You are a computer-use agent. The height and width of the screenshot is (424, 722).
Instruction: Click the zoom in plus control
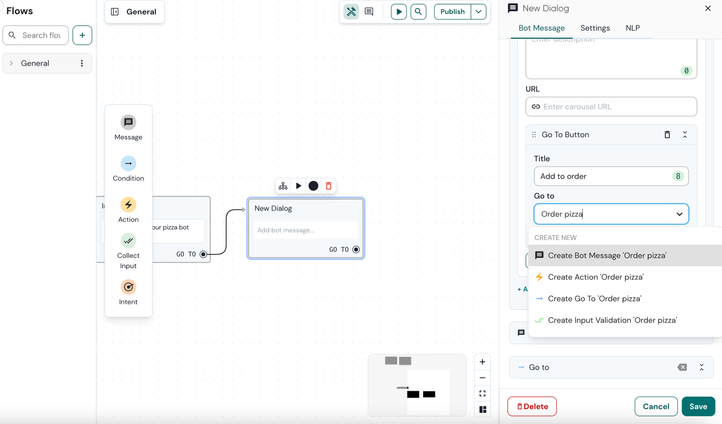pyautogui.click(x=482, y=362)
